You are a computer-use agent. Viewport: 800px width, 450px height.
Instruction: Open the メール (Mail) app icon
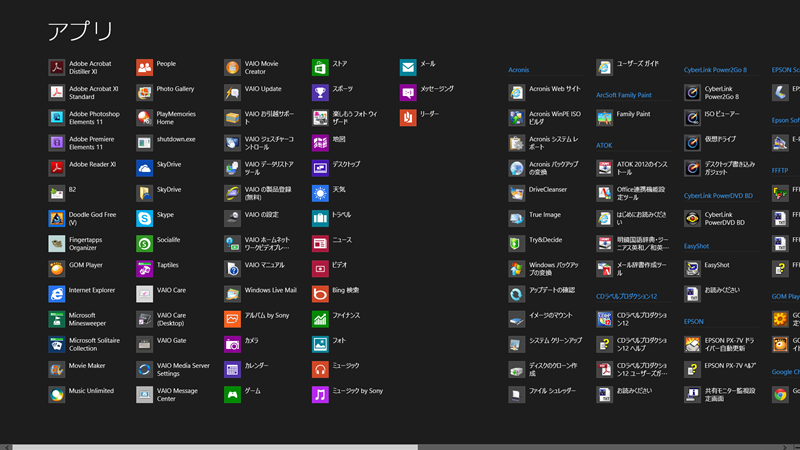[x=408, y=67]
